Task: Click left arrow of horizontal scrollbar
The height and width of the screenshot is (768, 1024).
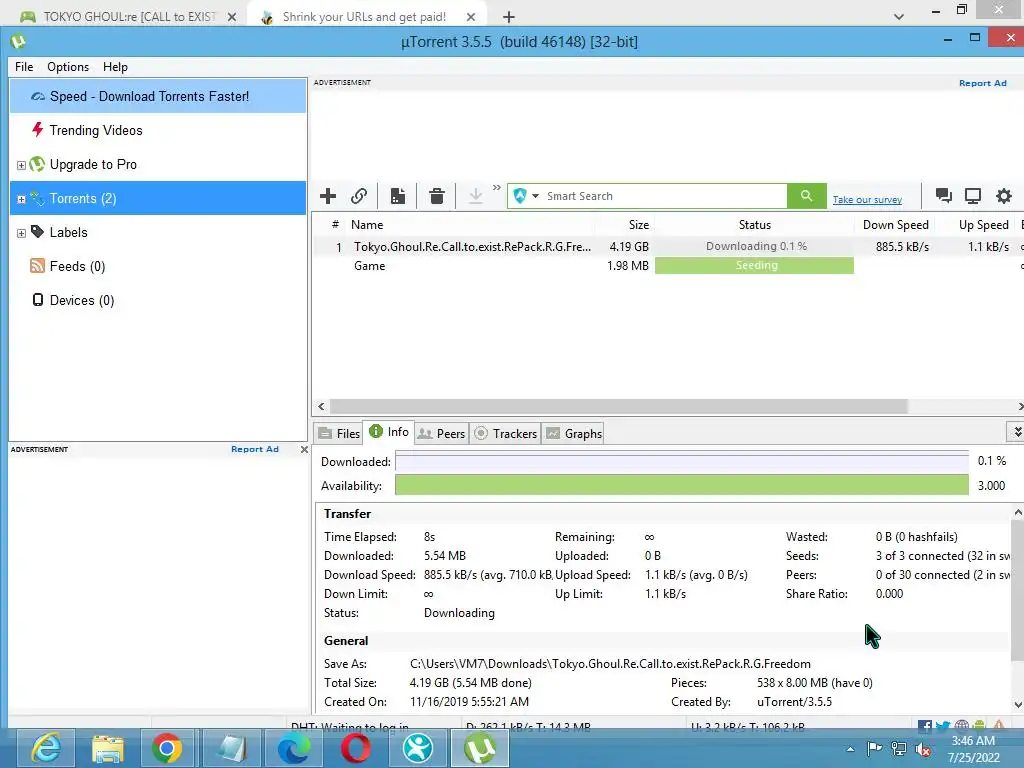Action: (x=321, y=406)
